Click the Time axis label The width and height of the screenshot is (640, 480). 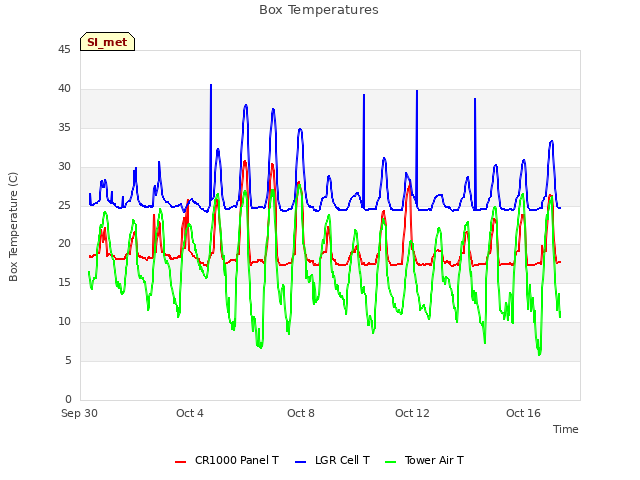[x=566, y=429]
